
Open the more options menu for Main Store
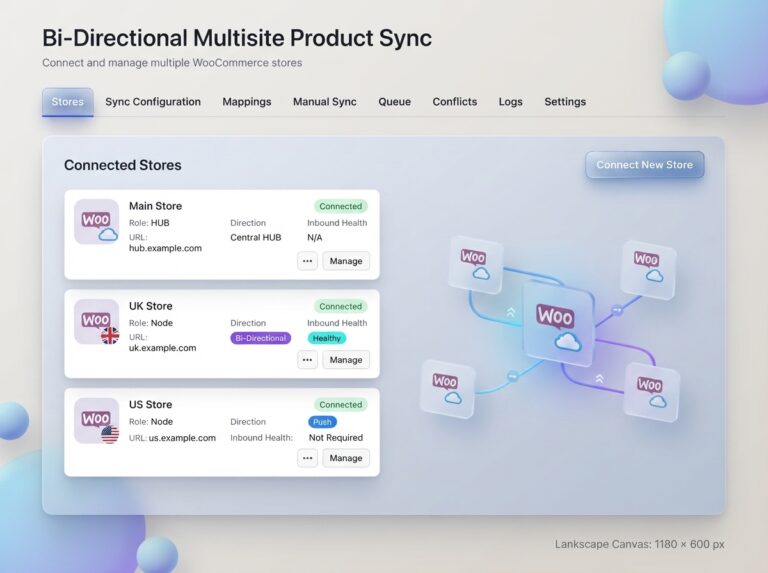tap(308, 261)
